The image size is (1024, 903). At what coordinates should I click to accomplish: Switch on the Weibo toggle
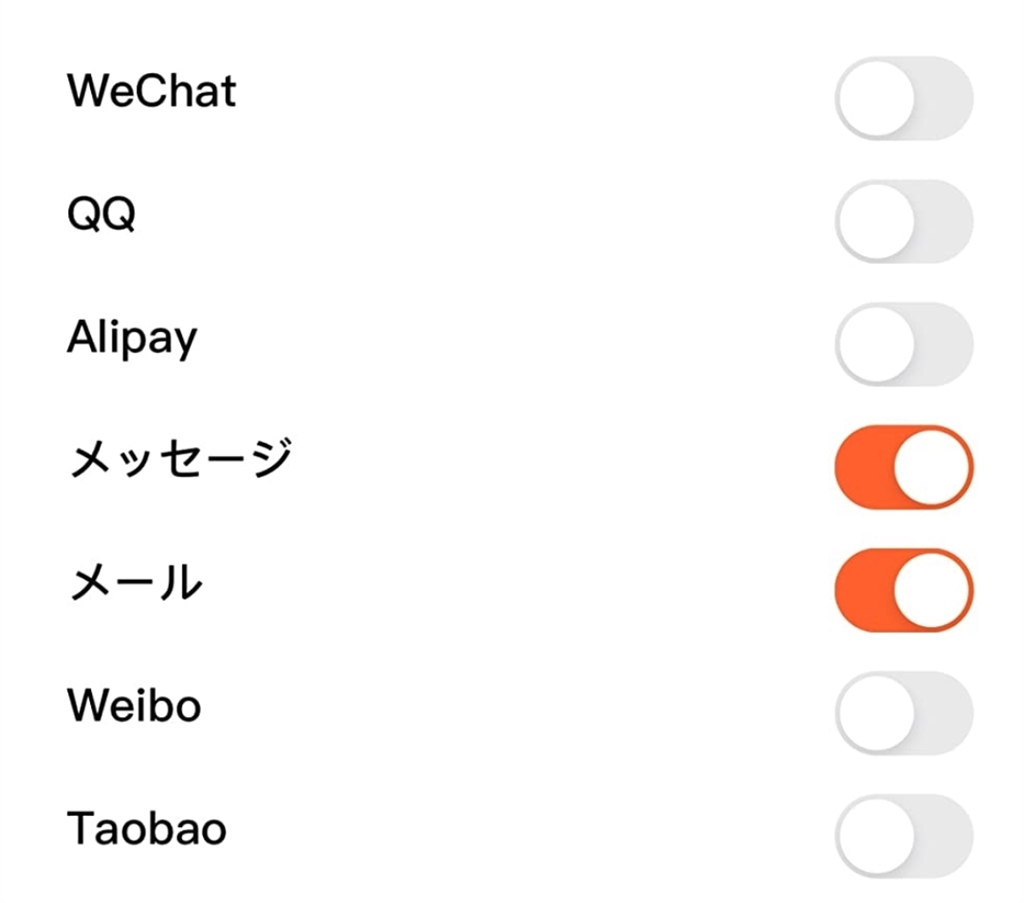pos(903,713)
